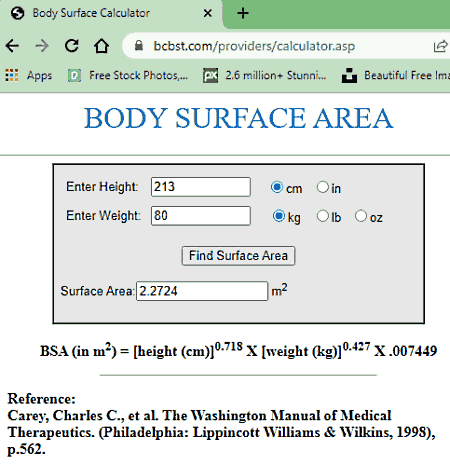The height and width of the screenshot is (464, 450).
Task: Select the oz weight unit
Action: [x=361, y=216]
